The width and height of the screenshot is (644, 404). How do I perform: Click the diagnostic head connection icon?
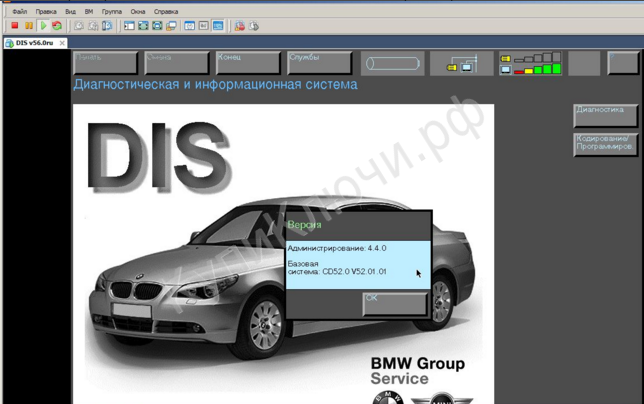462,63
